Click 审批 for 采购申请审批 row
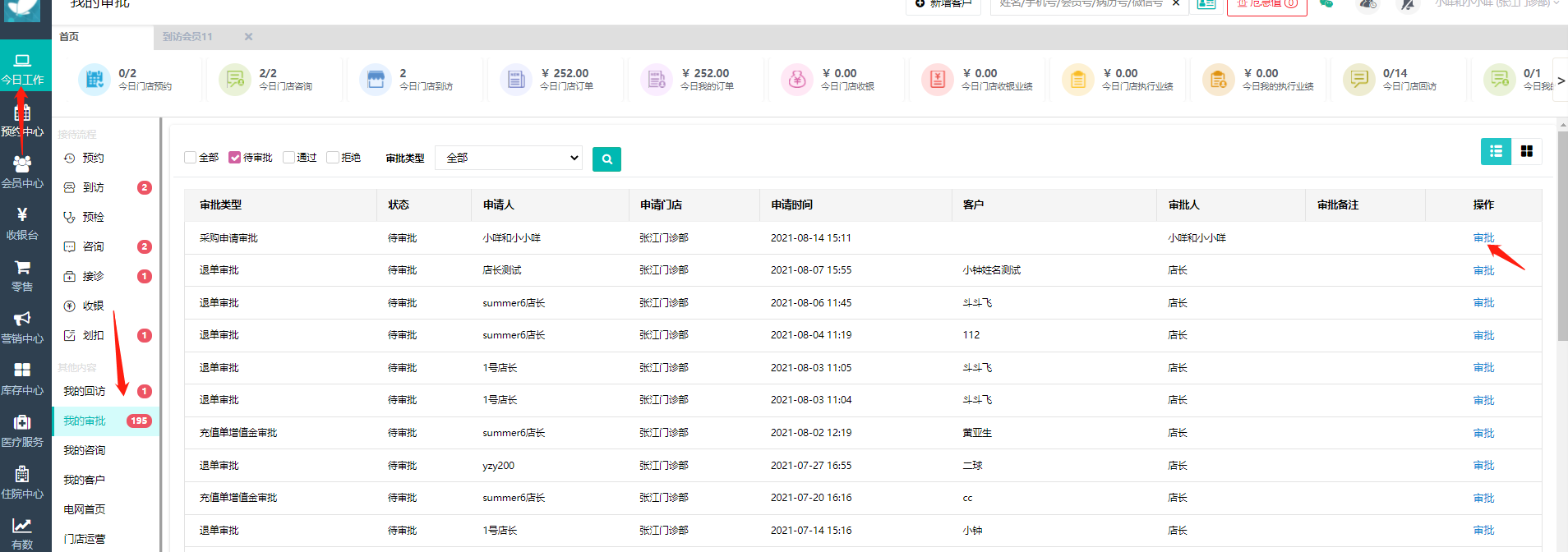 1483,238
